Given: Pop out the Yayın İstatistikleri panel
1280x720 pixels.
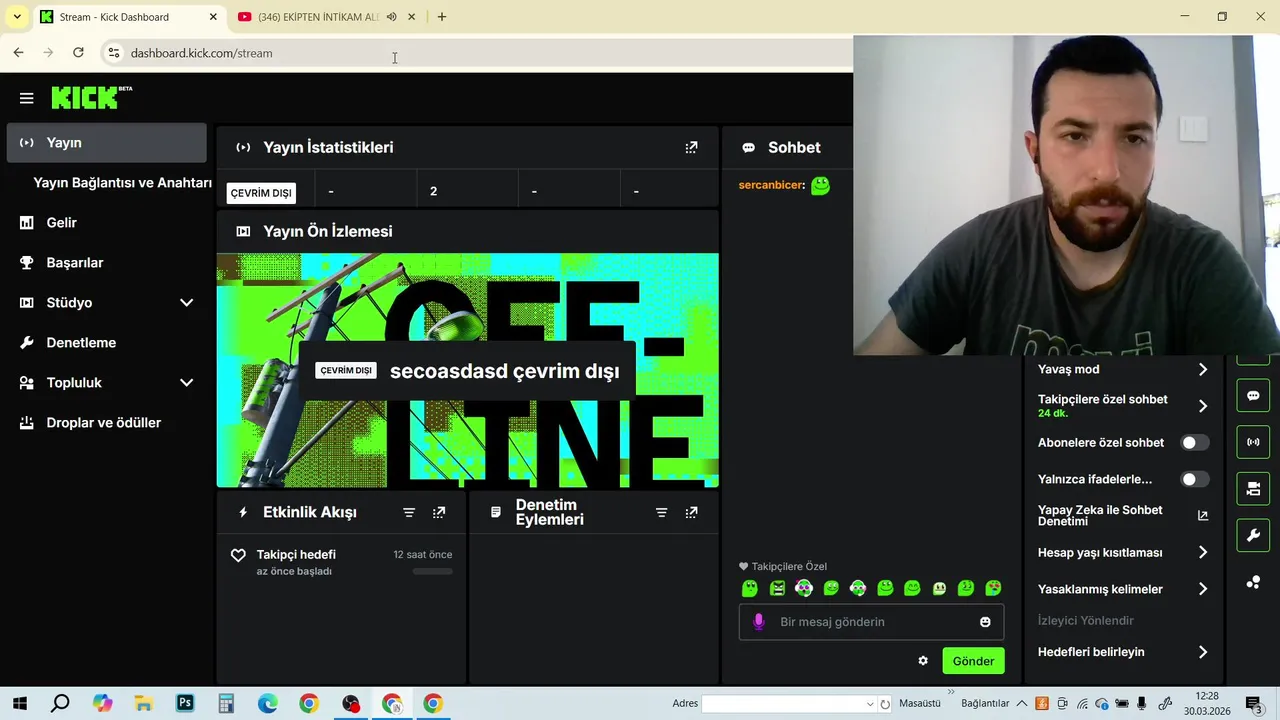Looking at the screenshot, I should click(x=691, y=147).
